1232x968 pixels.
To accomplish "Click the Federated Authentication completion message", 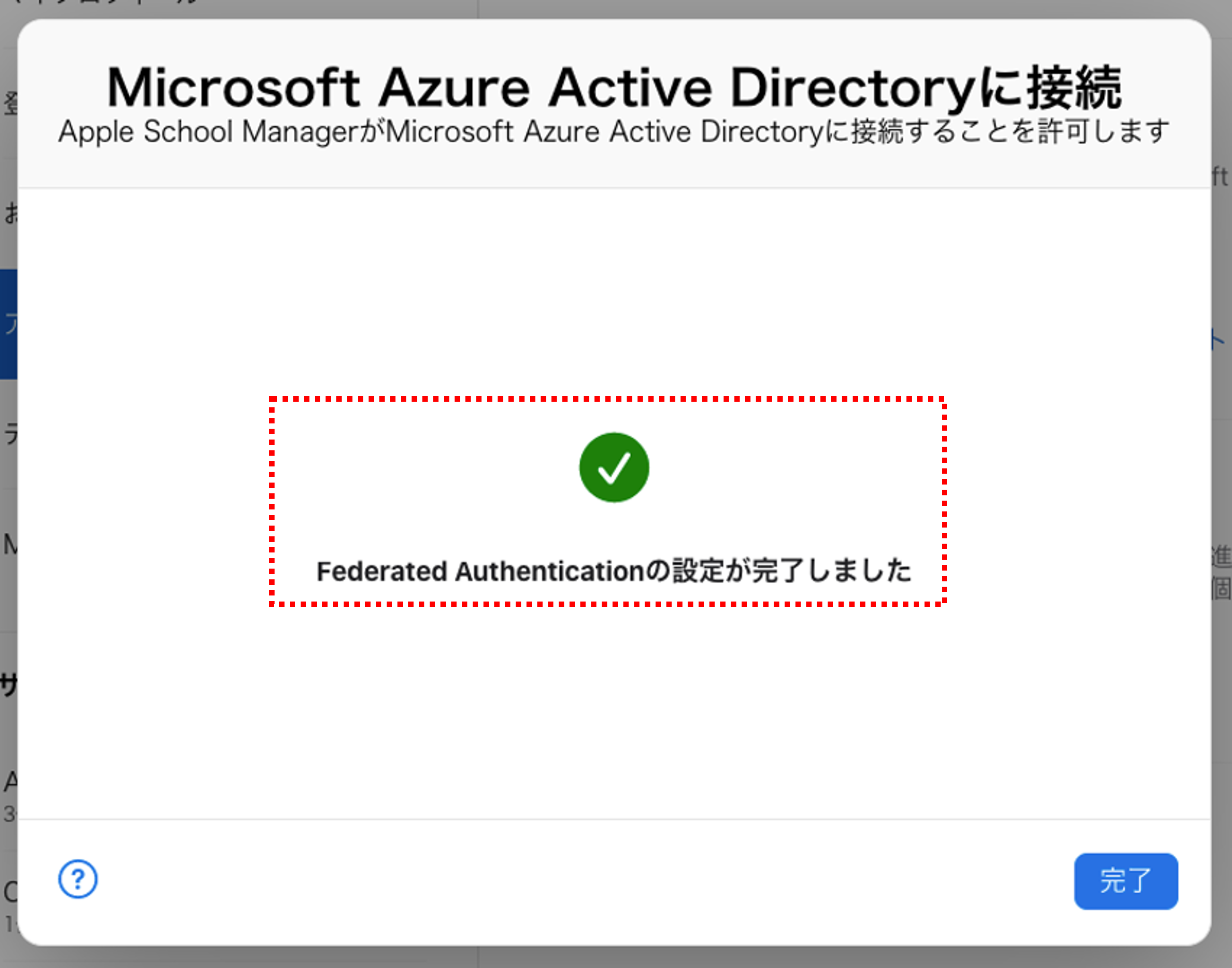I will [614, 570].
